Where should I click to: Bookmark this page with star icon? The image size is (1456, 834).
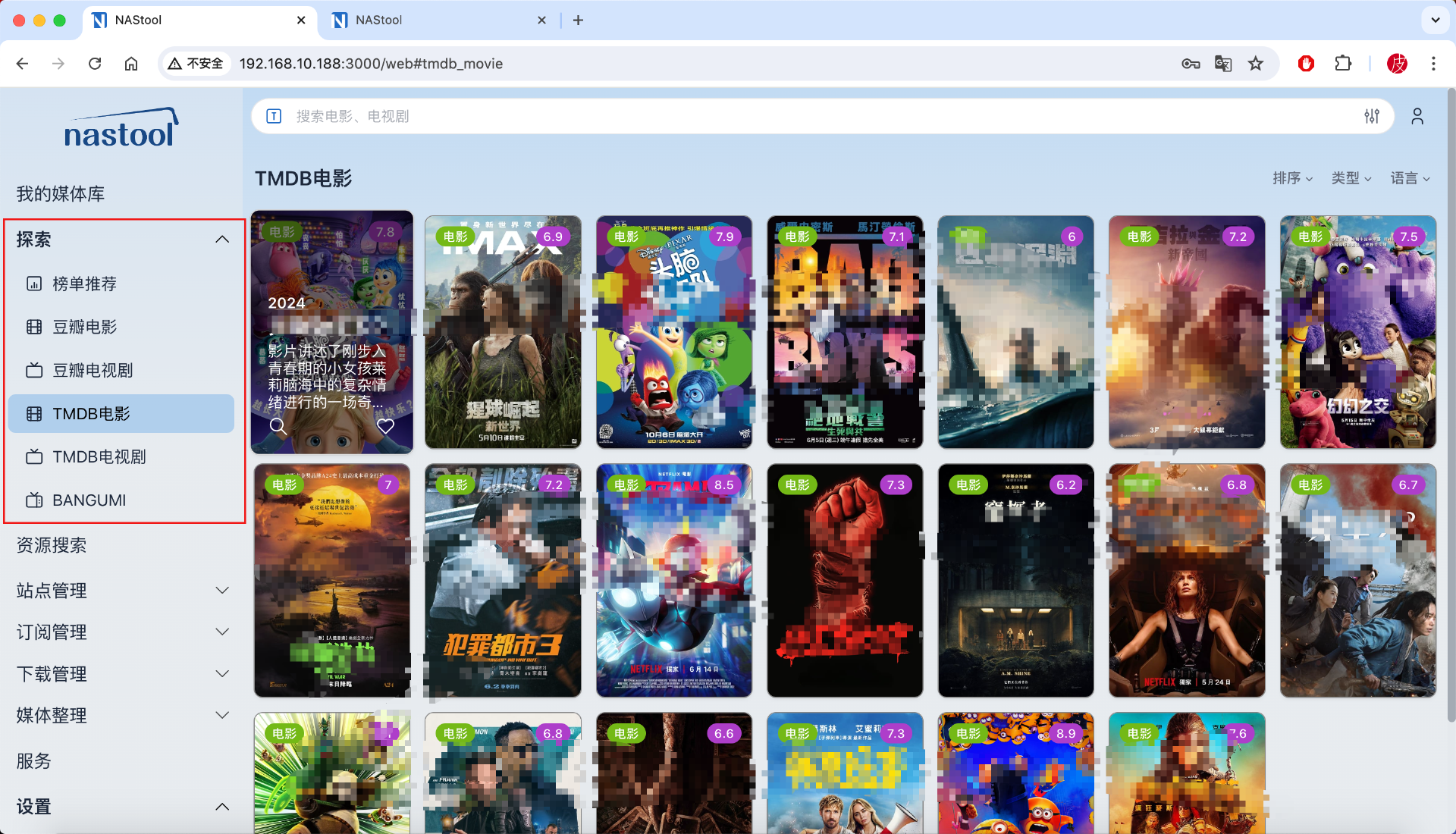[x=1256, y=64]
